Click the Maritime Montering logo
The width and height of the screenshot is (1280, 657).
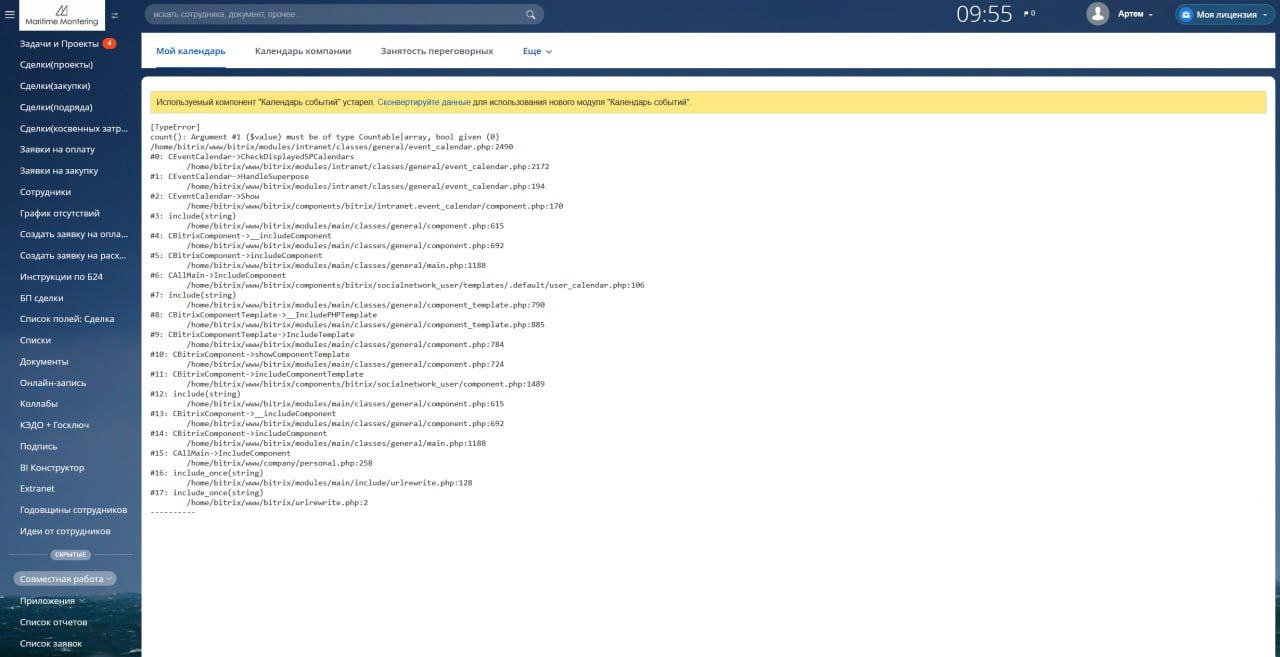(62, 15)
